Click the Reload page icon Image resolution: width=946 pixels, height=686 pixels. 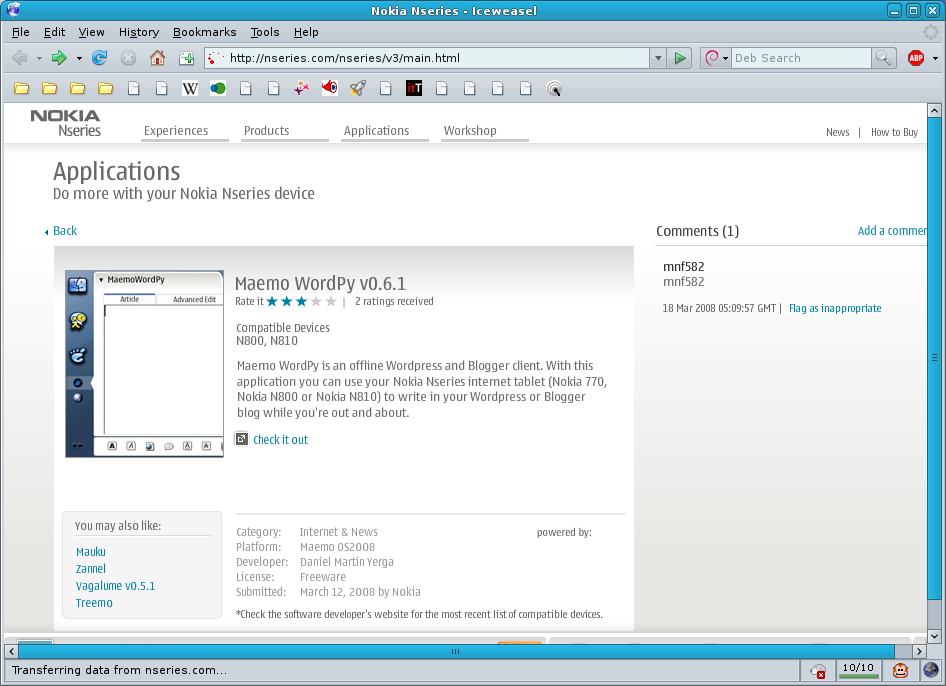click(x=100, y=58)
